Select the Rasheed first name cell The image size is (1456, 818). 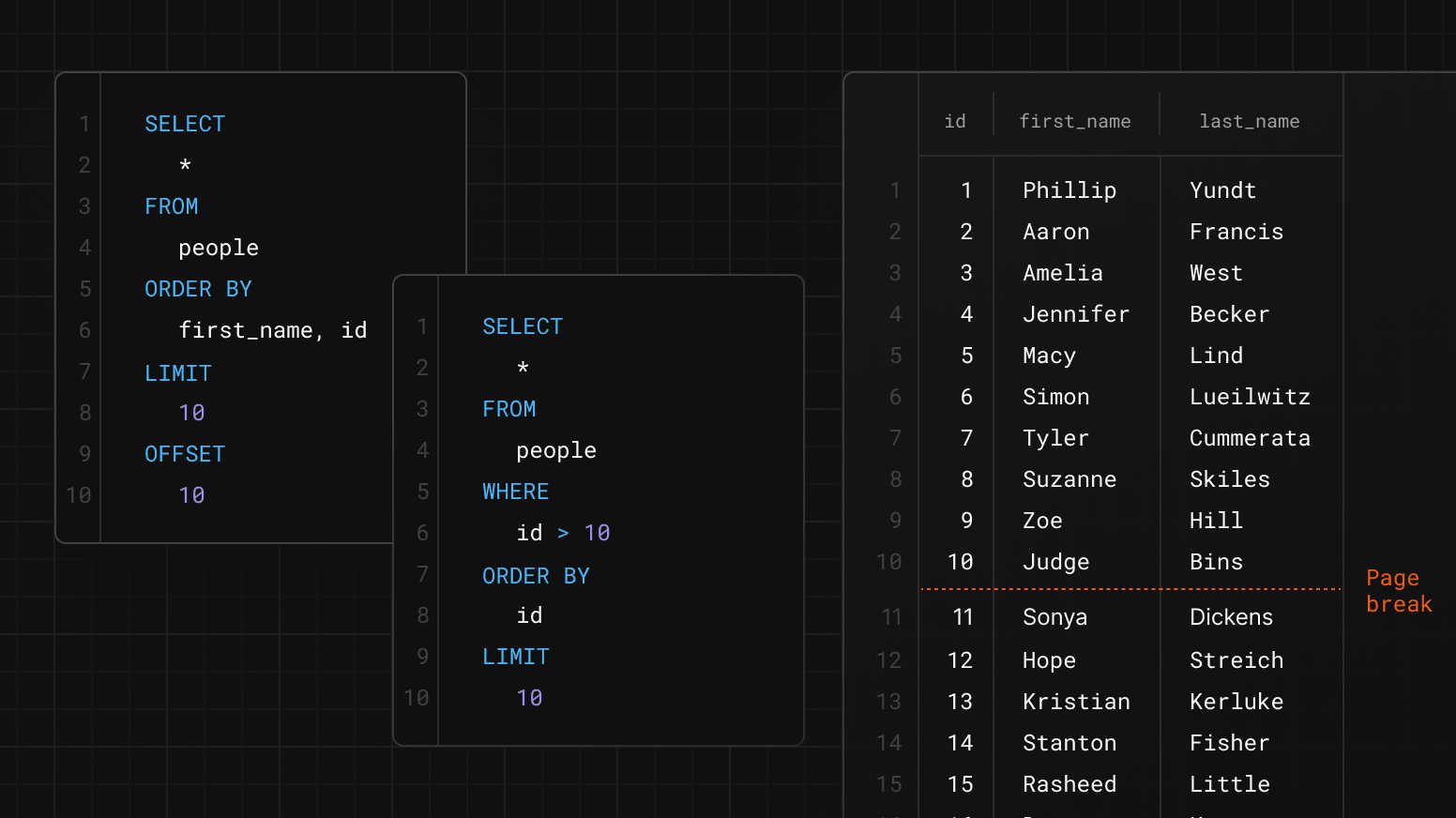pos(1069,784)
